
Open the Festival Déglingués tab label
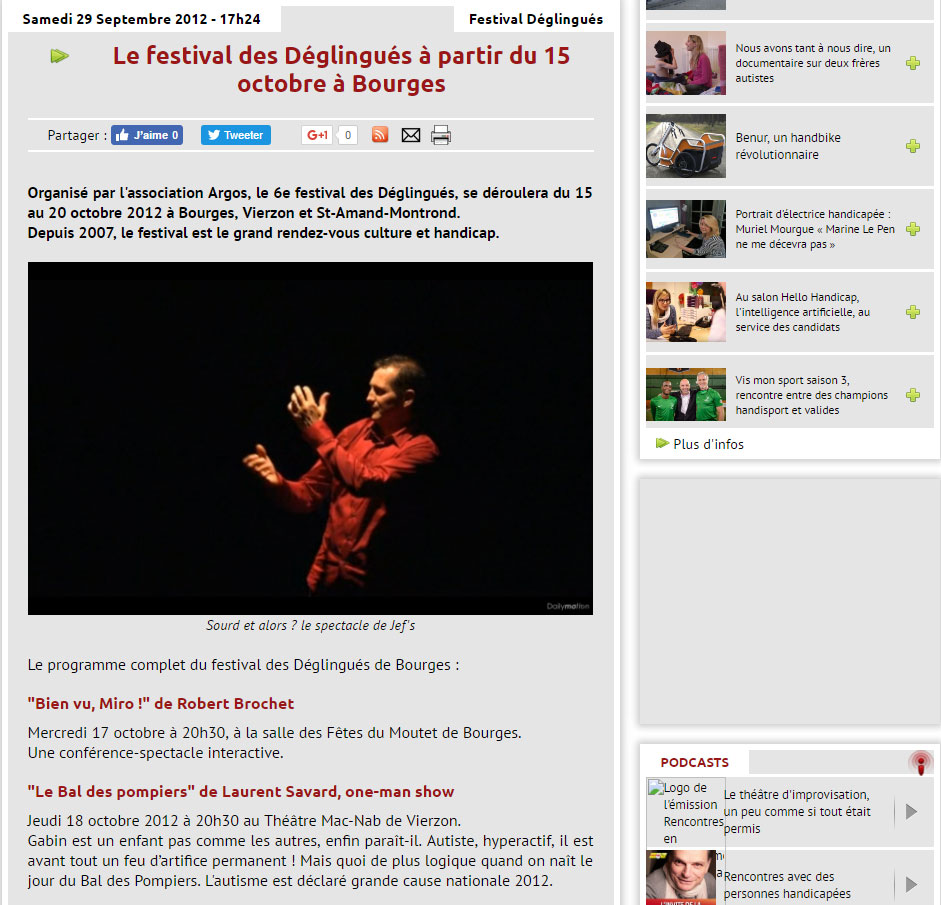pos(536,19)
